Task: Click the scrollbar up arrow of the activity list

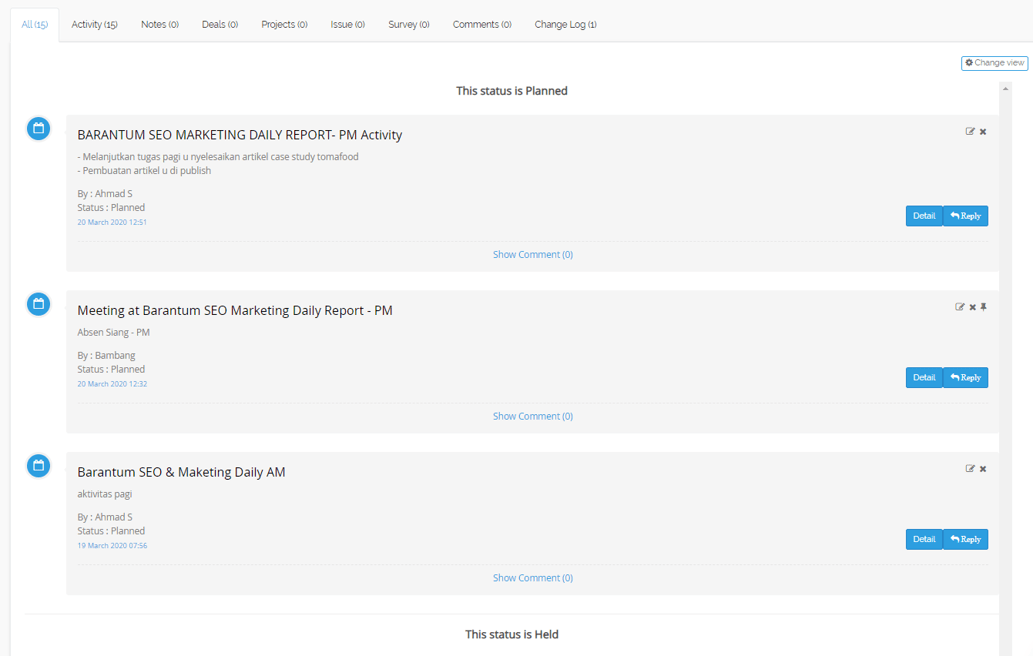Action: [x=1005, y=88]
